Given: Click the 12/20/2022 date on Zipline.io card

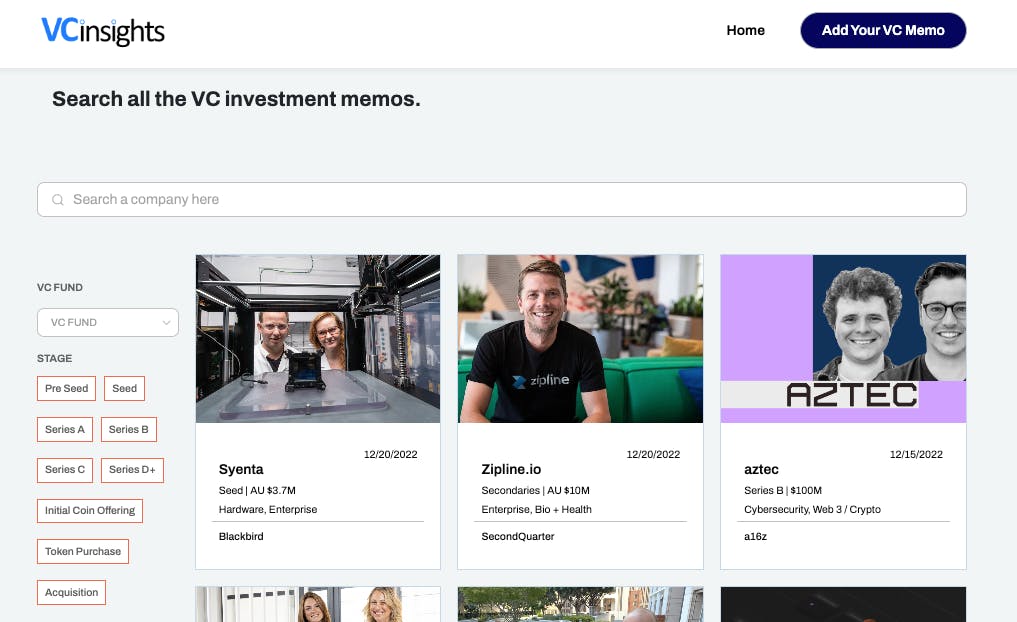Looking at the screenshot, I should pos(653,455).
